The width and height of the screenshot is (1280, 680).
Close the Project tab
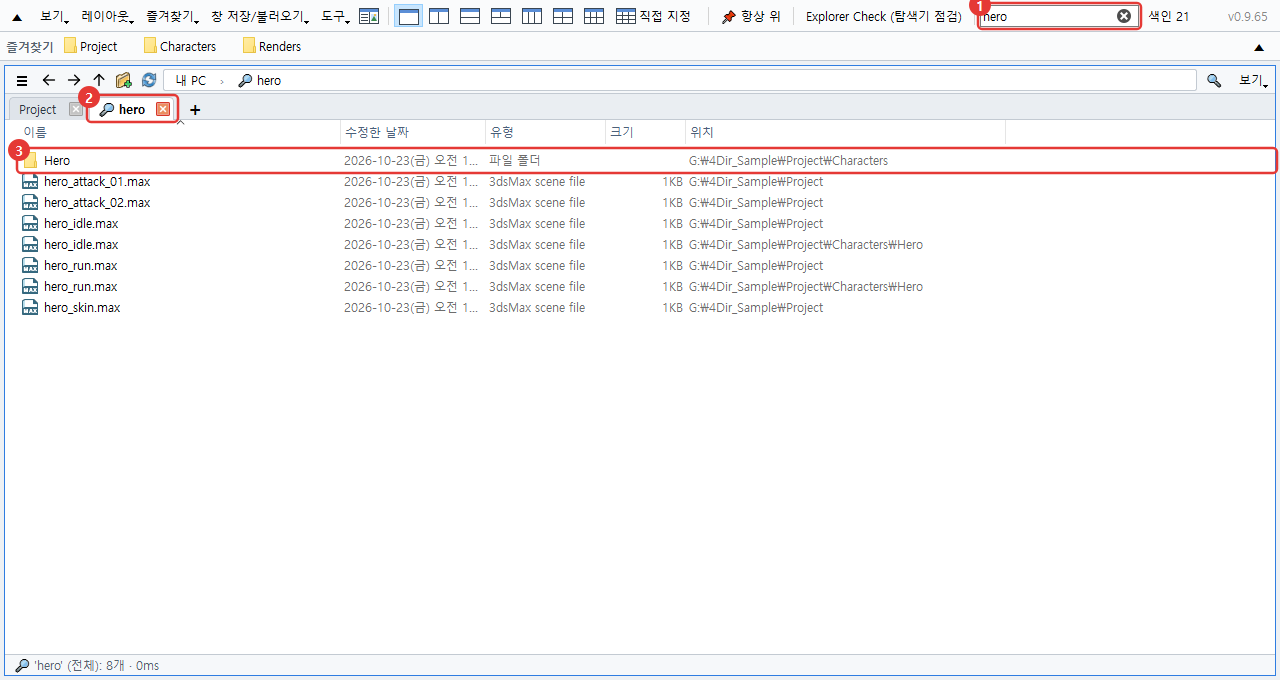pos(76,109)
